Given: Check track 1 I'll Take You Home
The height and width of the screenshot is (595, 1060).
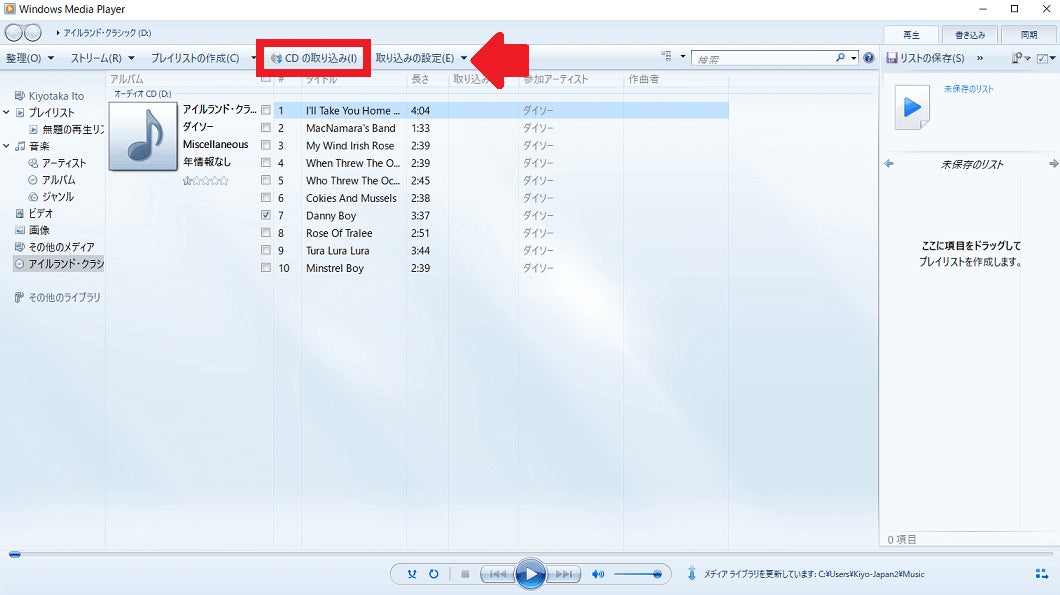Looking at the screenshot, I should [x=266, y=110].
